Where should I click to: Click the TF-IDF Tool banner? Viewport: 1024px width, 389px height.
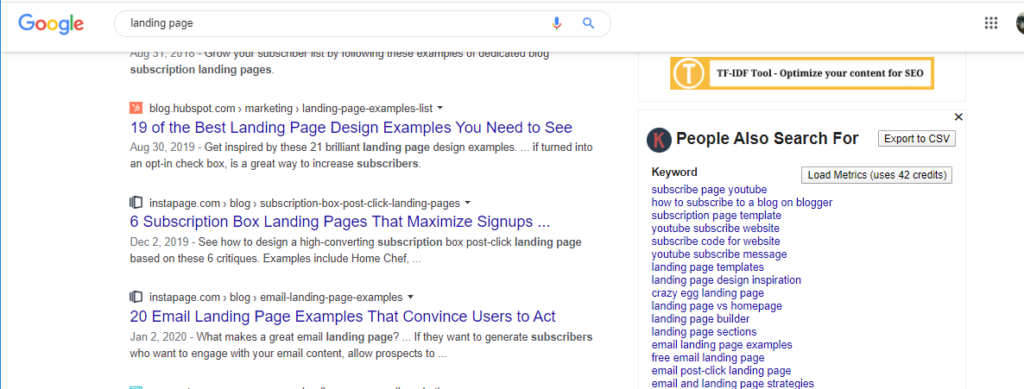coord(802,73)
